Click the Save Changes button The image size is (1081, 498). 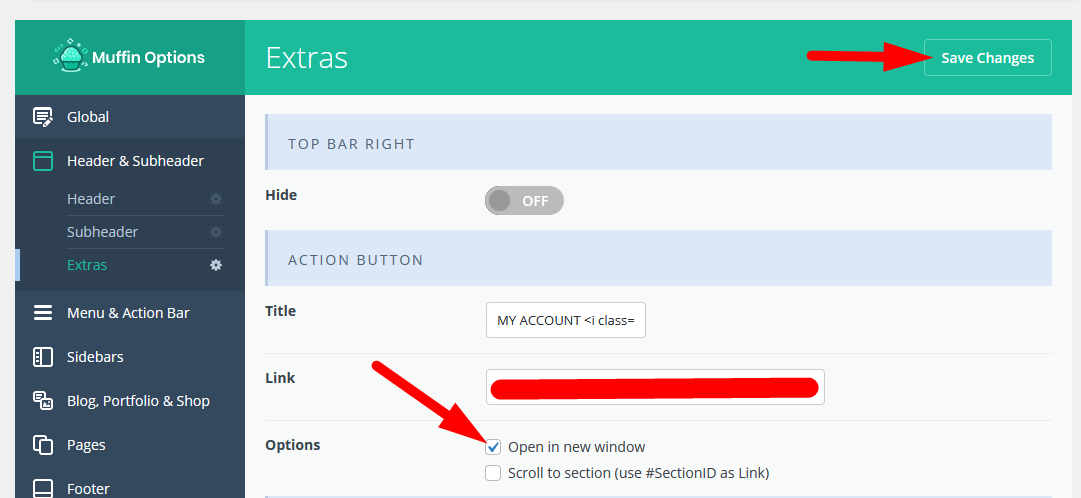pyautogui.click(x=987, y=58)
